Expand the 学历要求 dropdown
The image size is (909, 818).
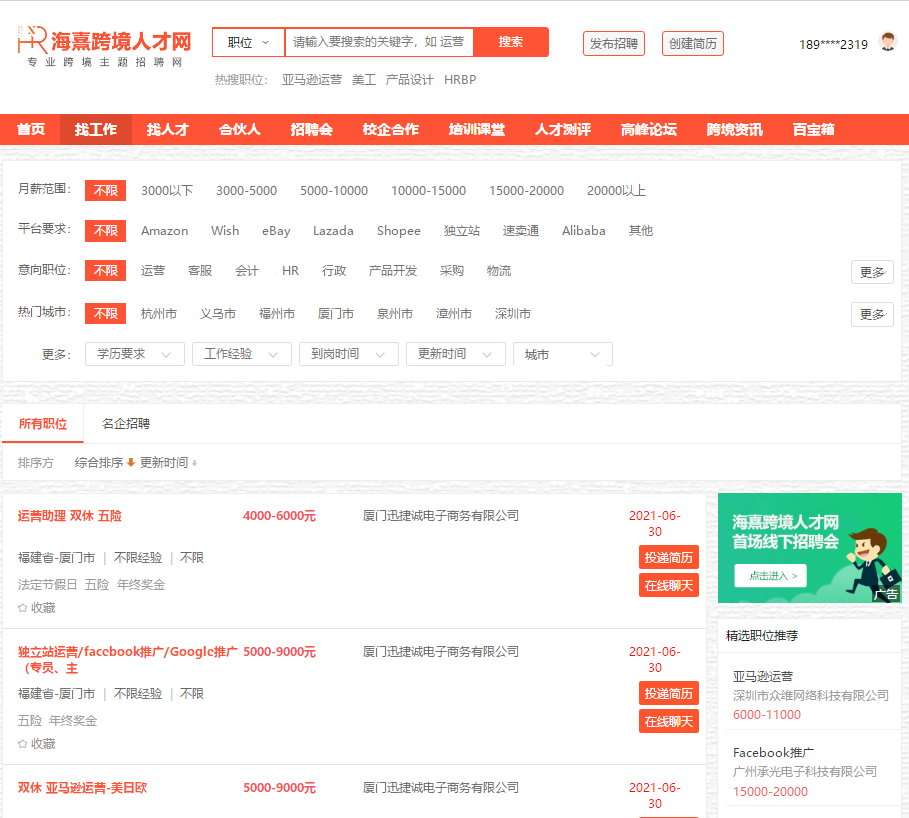coord(134,354)
